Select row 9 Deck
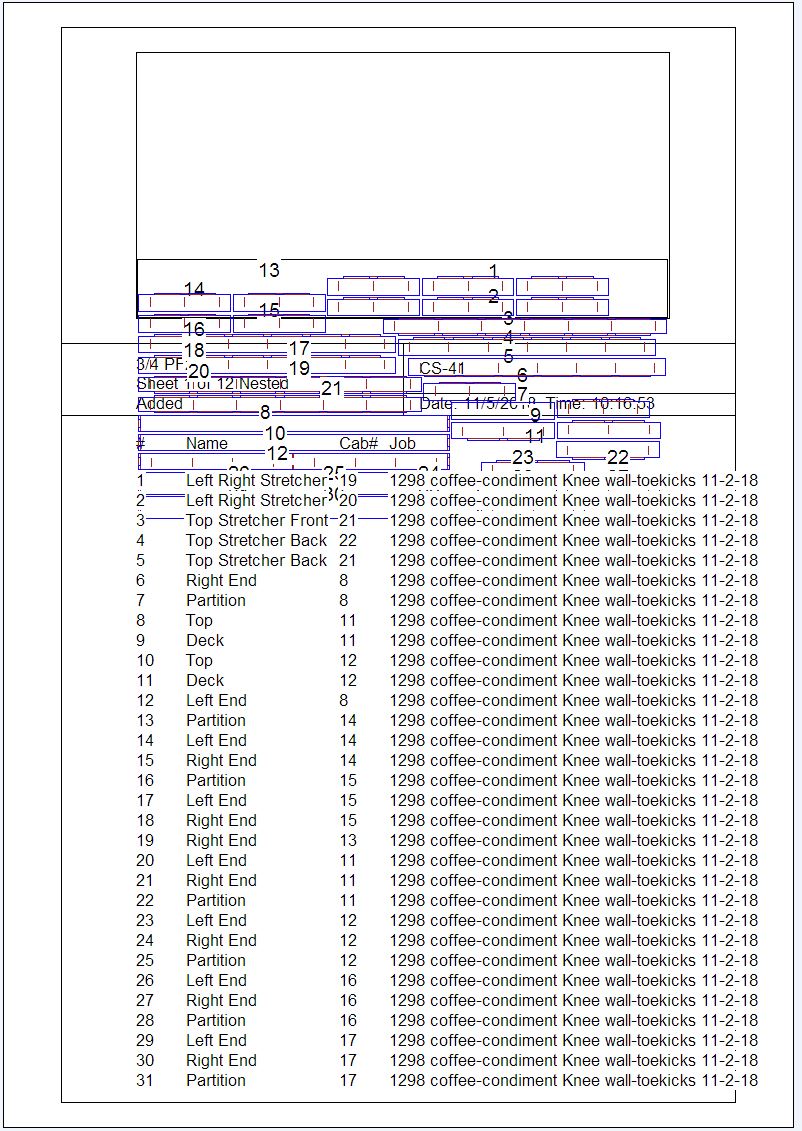 (205, 640)
